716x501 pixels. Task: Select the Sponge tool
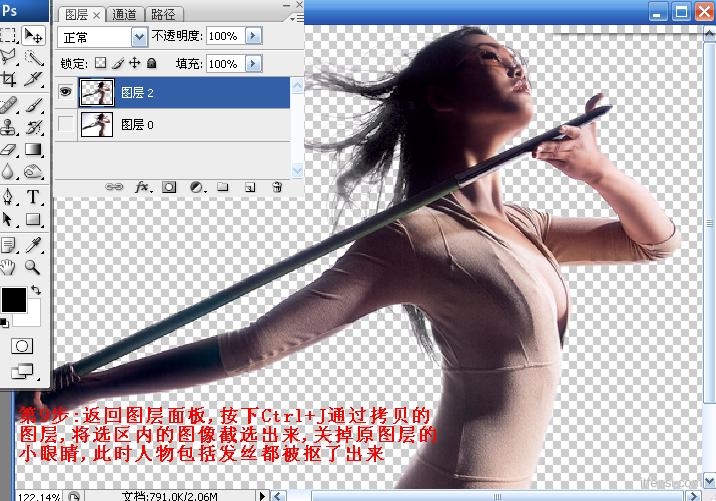[x=33, y=172]
